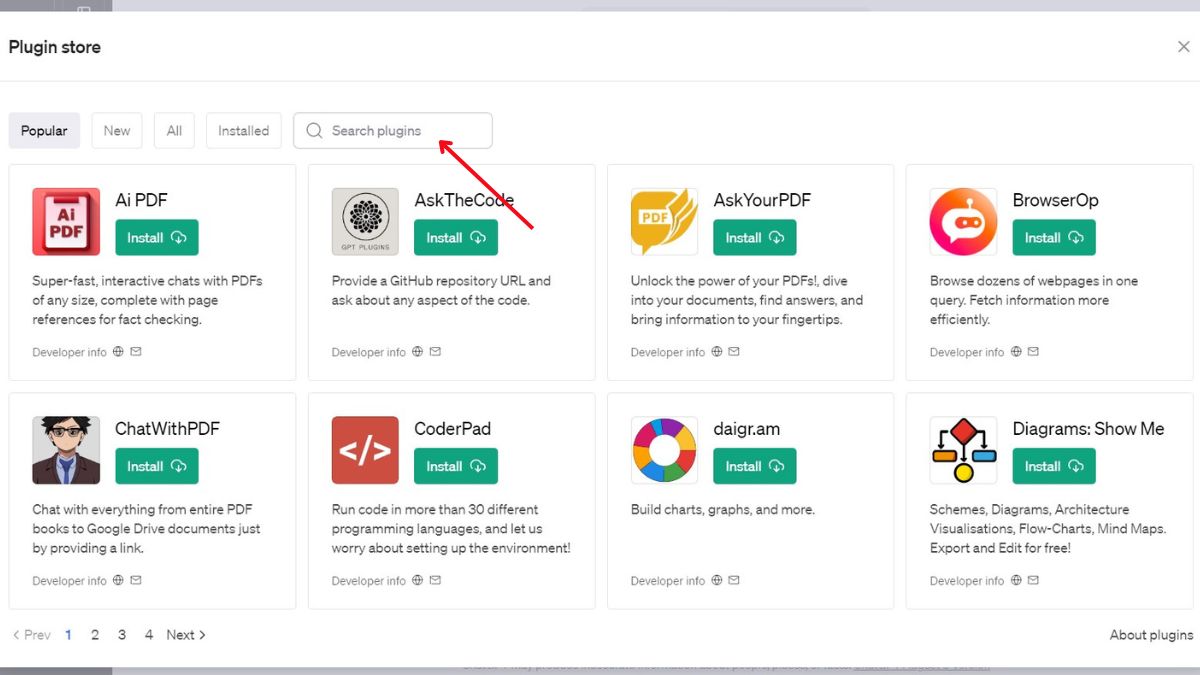Open the daigr.am developer website globe icon

click(716, 580)
